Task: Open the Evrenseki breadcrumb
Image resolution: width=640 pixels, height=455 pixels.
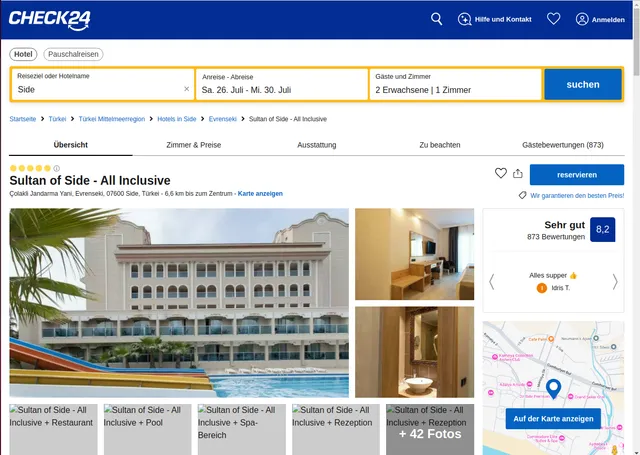Action: 222,119
